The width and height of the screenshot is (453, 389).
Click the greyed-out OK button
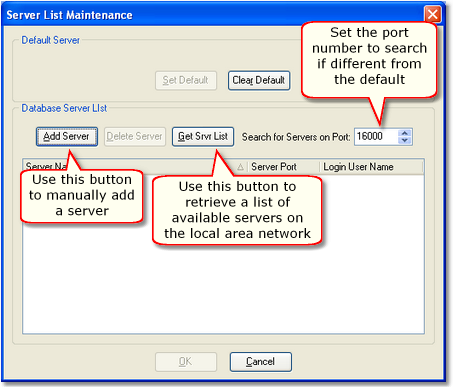(186, 362)
